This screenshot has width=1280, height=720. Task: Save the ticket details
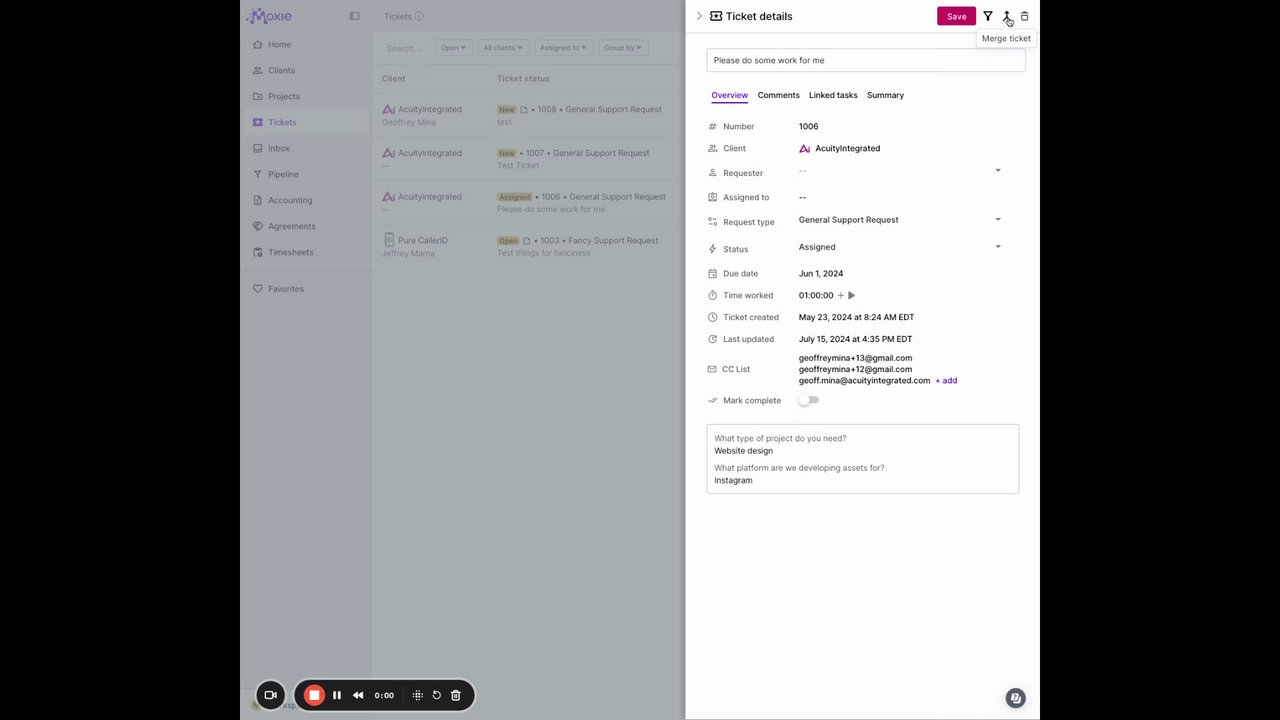[x=956, y=16]
